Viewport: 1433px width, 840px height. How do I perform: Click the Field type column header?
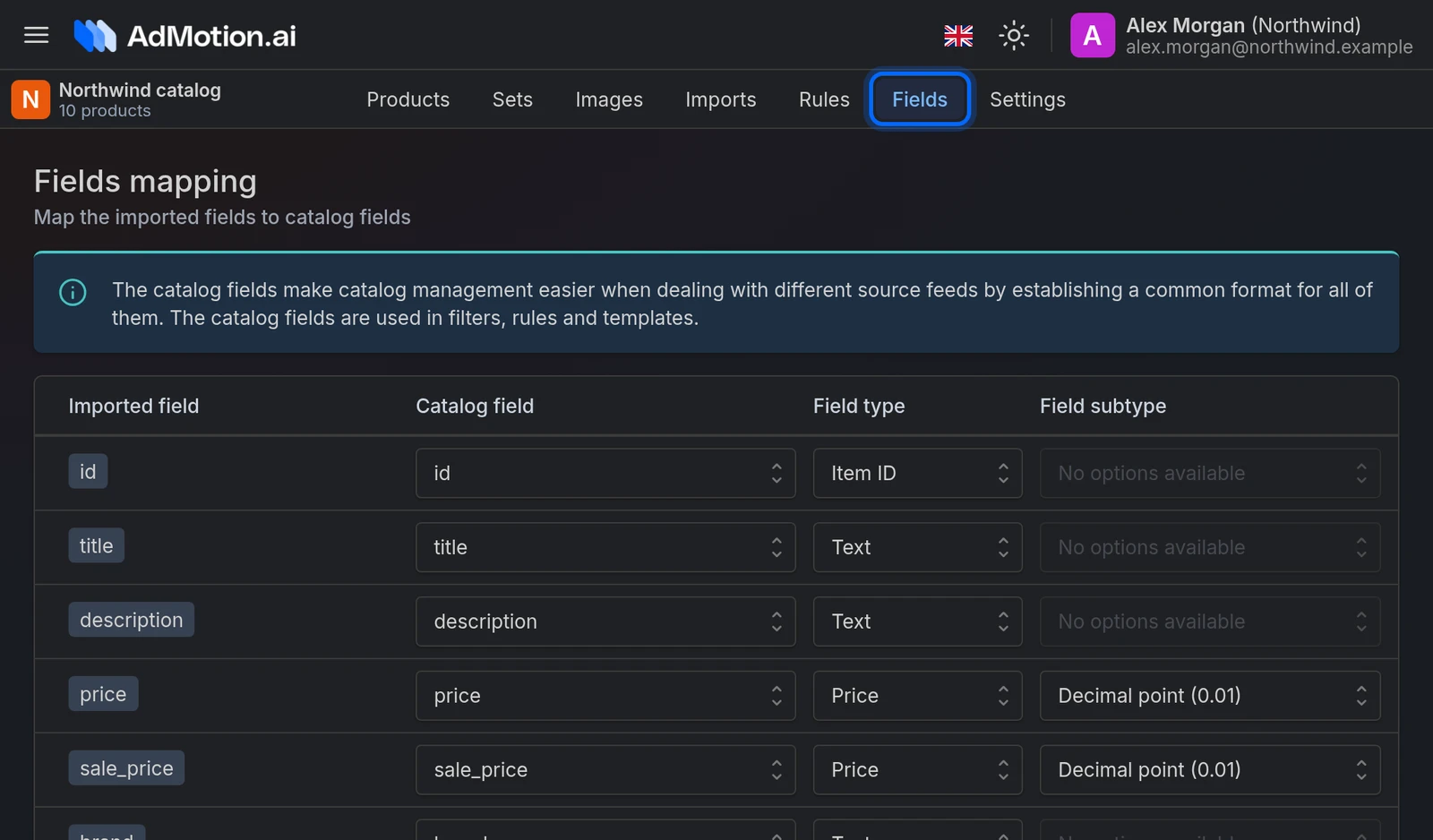859,406
